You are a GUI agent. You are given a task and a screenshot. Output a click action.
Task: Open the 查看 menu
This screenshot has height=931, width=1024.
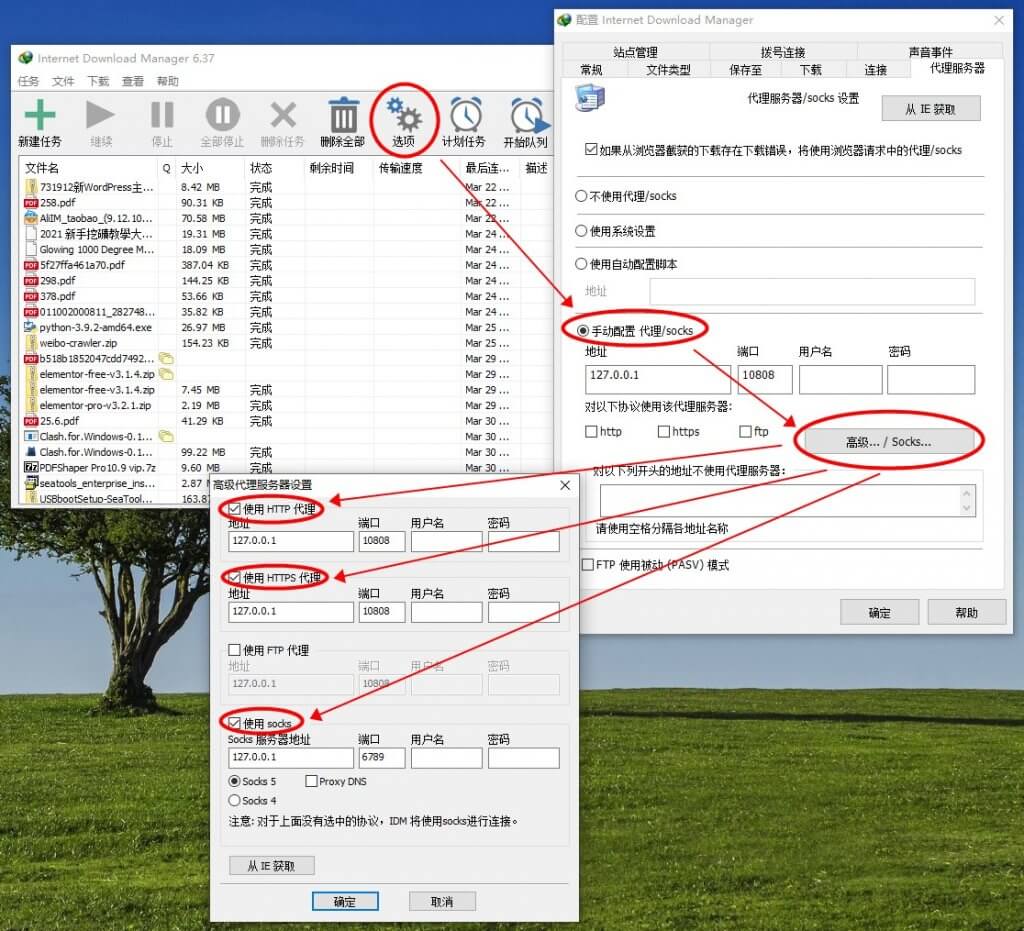pyautogui.click(x=133, y=81)
